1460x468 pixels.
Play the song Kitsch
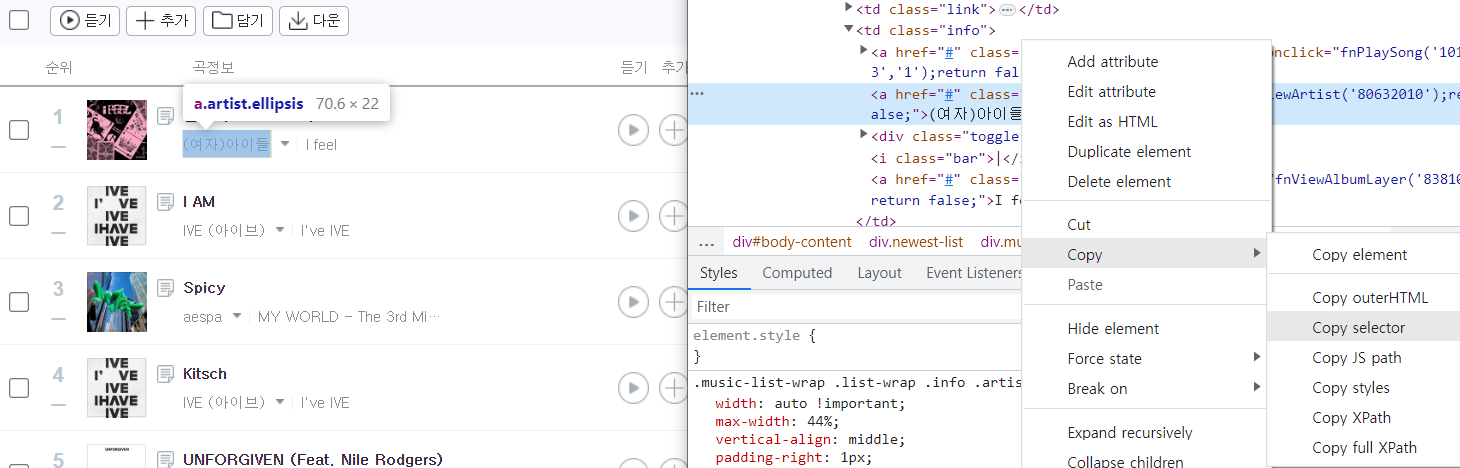coord(633,388)
